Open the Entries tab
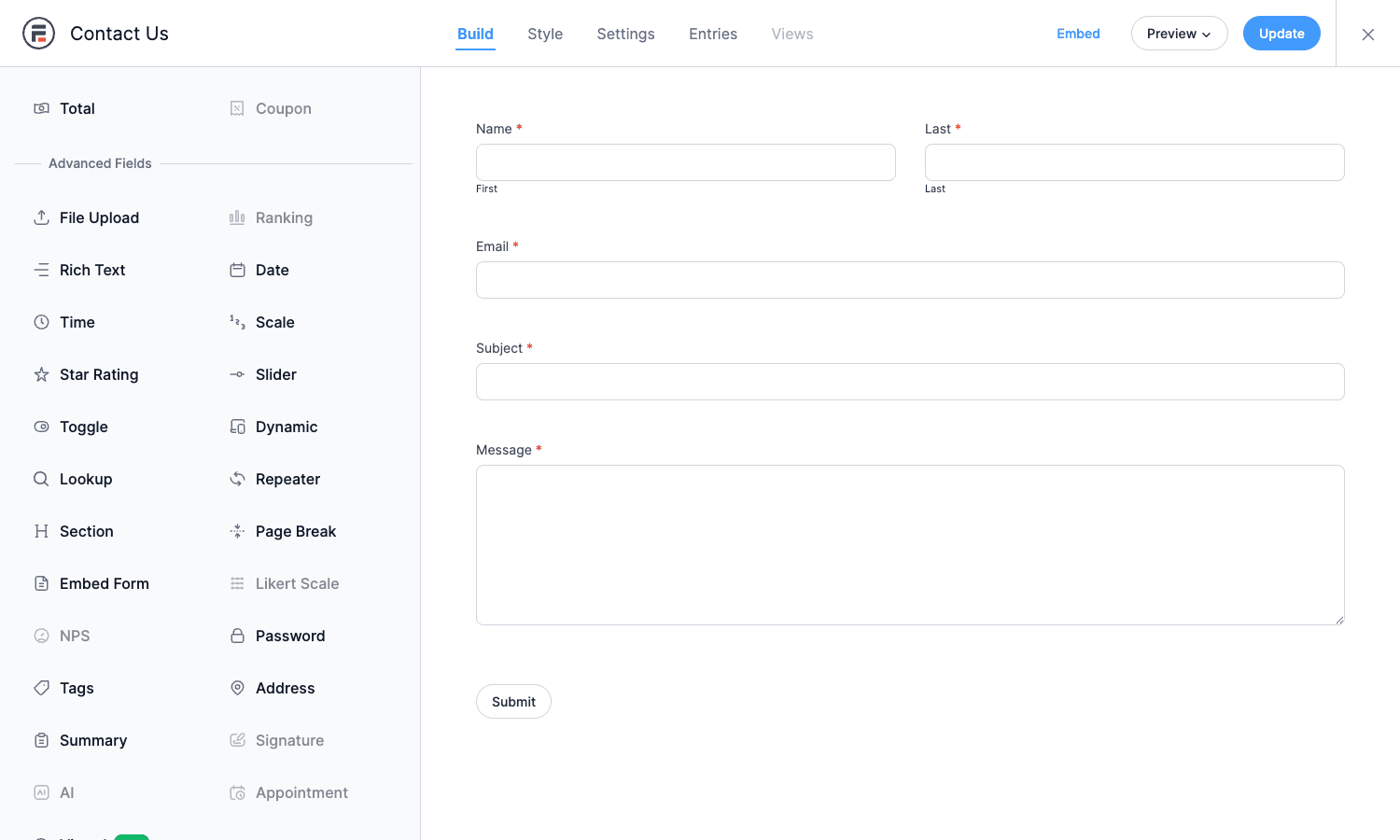The width and height of the screenshot is (1400, 840). click(713, 34)
